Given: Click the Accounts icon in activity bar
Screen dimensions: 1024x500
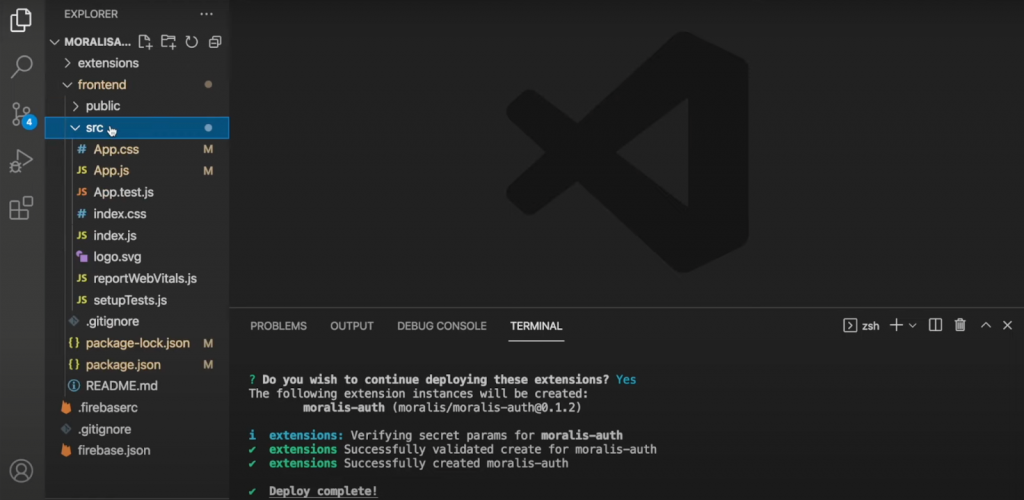Looking at the screenshot, I should [21, 471].
